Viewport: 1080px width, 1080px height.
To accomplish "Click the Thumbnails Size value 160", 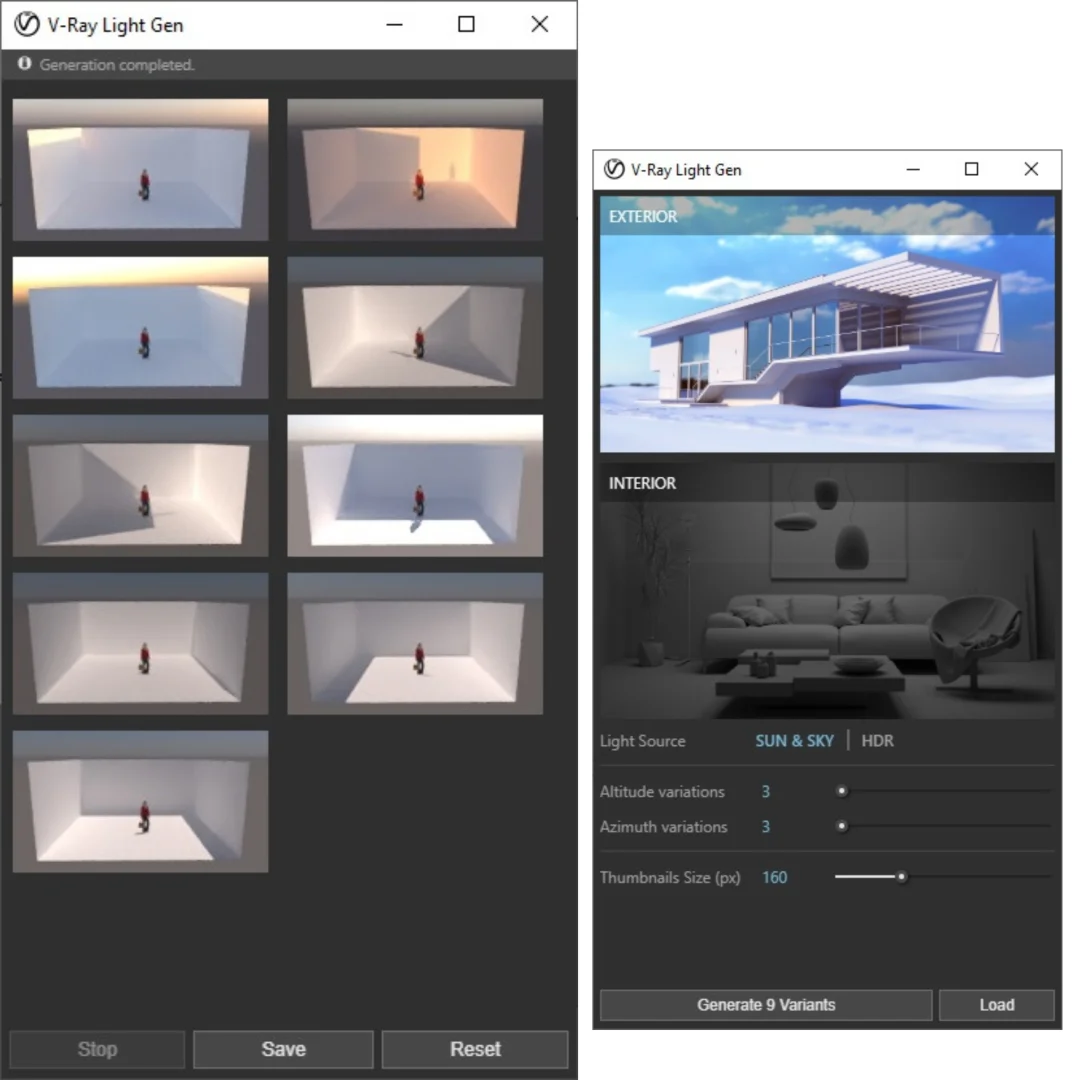I will tap(774, 878).
